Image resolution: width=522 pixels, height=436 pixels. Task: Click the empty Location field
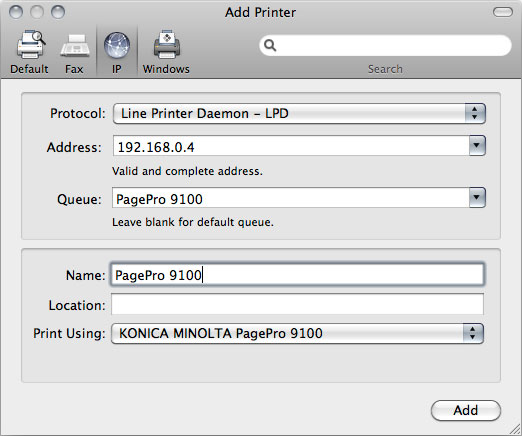point(297,304)
